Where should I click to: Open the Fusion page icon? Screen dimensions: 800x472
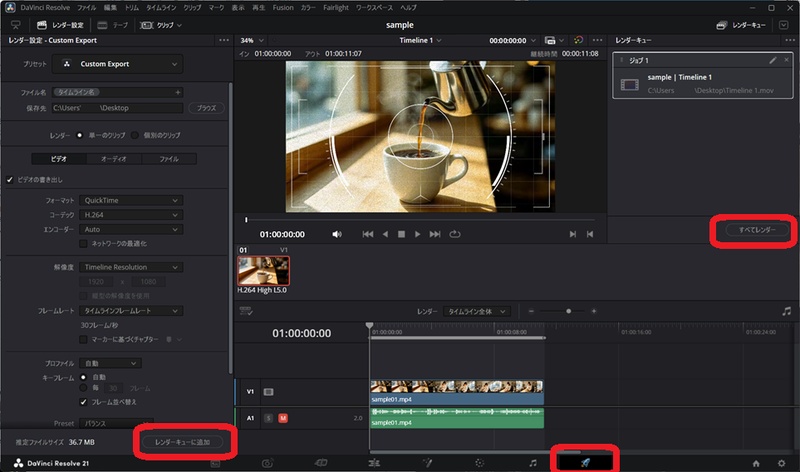tap(428, 463)
